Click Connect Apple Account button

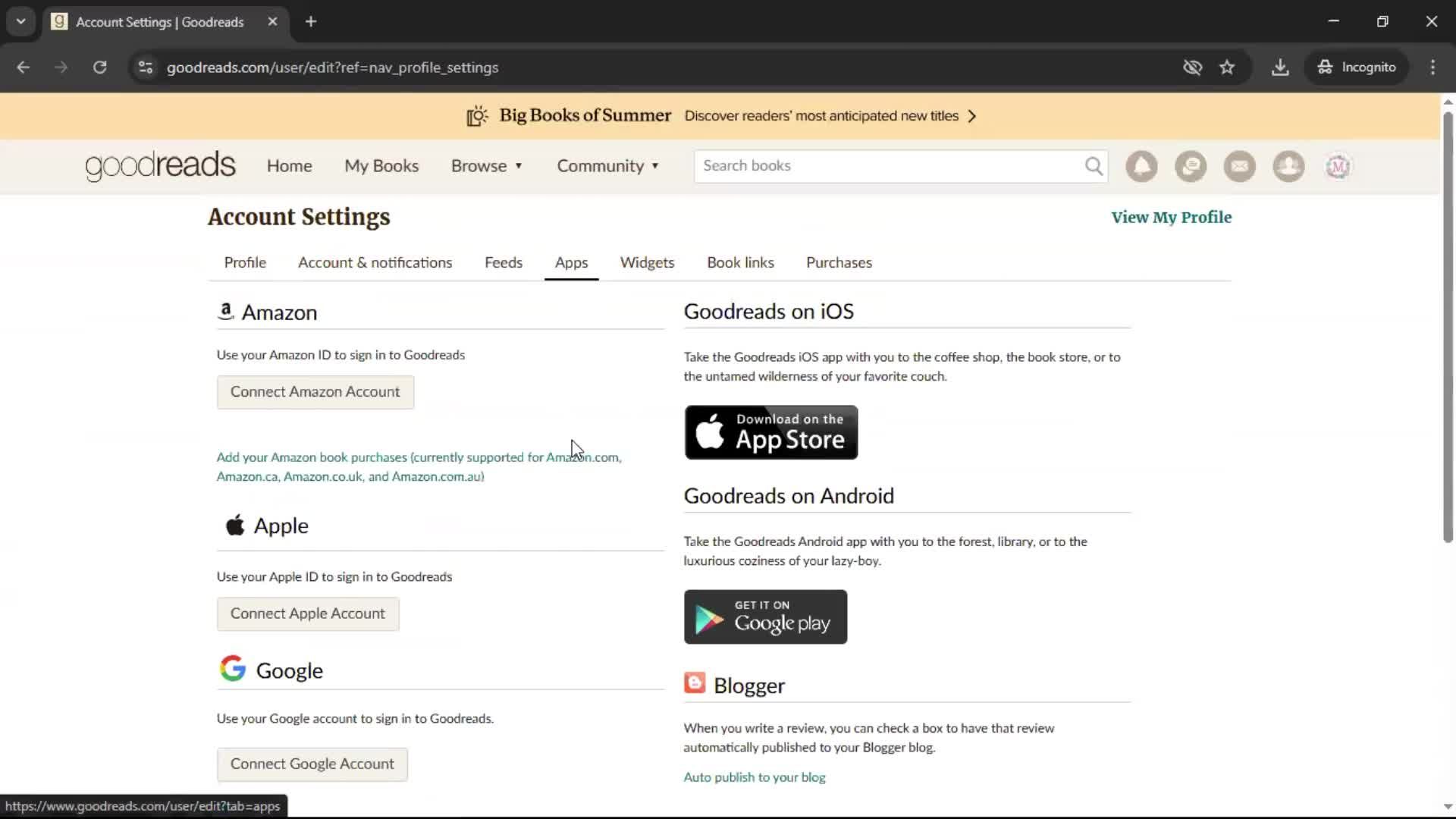coord(308,613)
